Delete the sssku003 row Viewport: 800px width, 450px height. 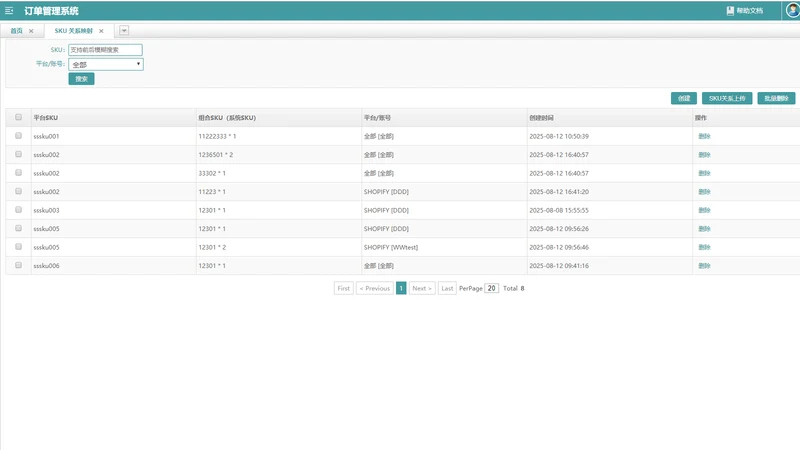tap(704, 210)
